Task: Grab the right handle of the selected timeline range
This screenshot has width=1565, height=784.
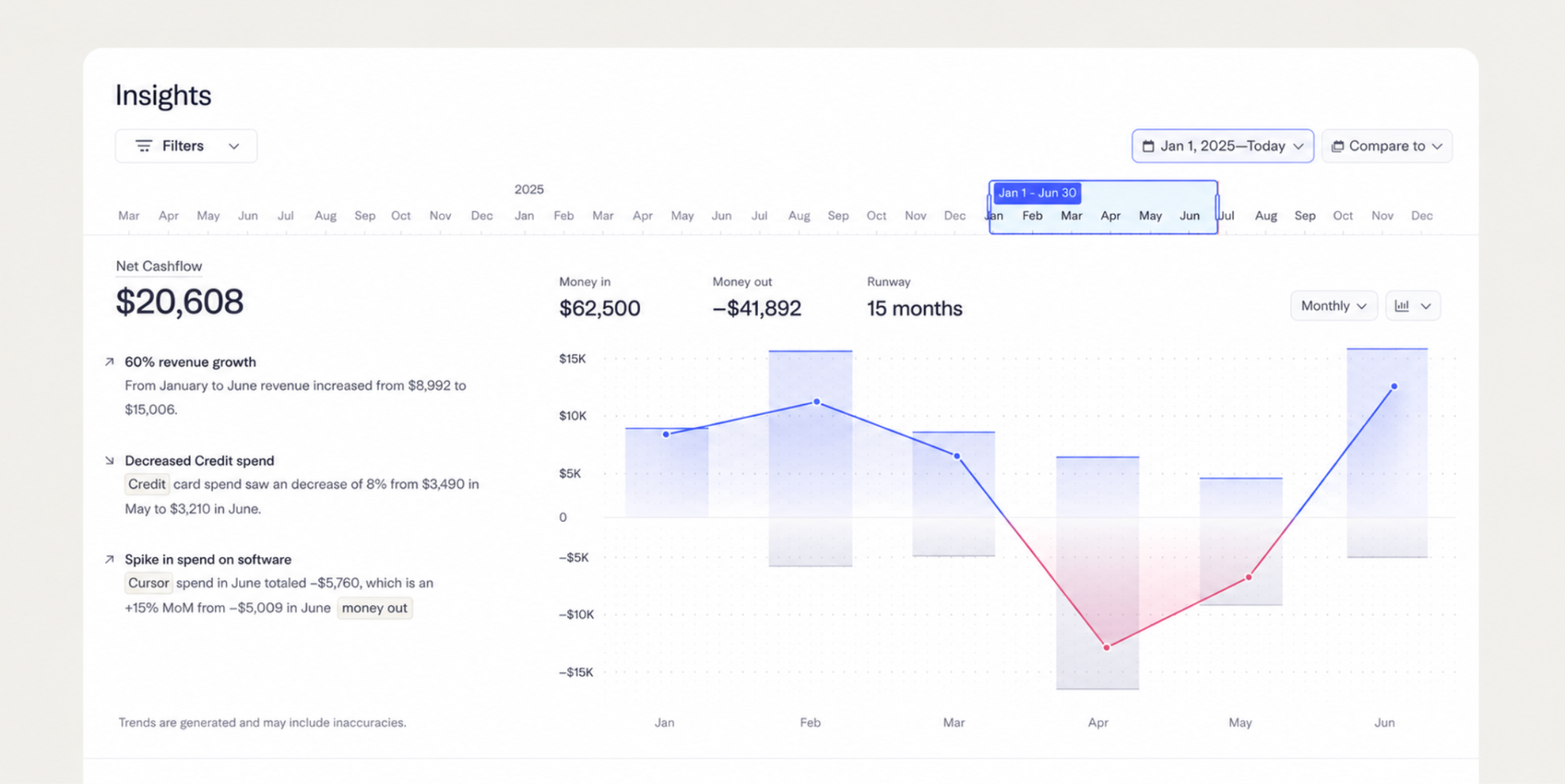Action: pos(1217,206)
